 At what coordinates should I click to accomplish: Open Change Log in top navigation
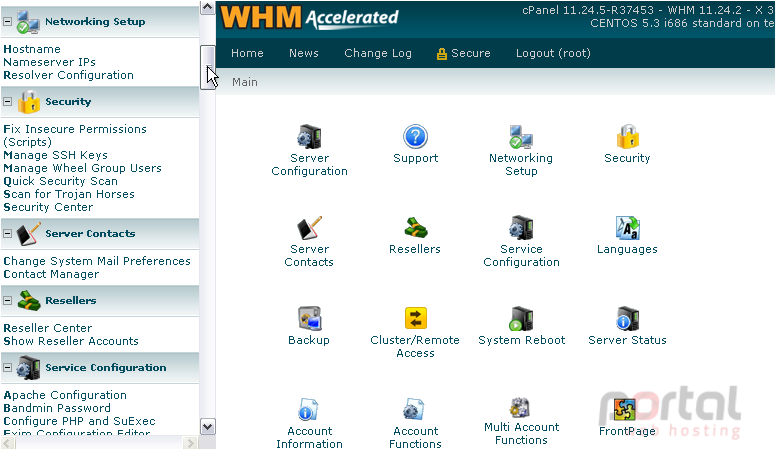tap(378, 53)
